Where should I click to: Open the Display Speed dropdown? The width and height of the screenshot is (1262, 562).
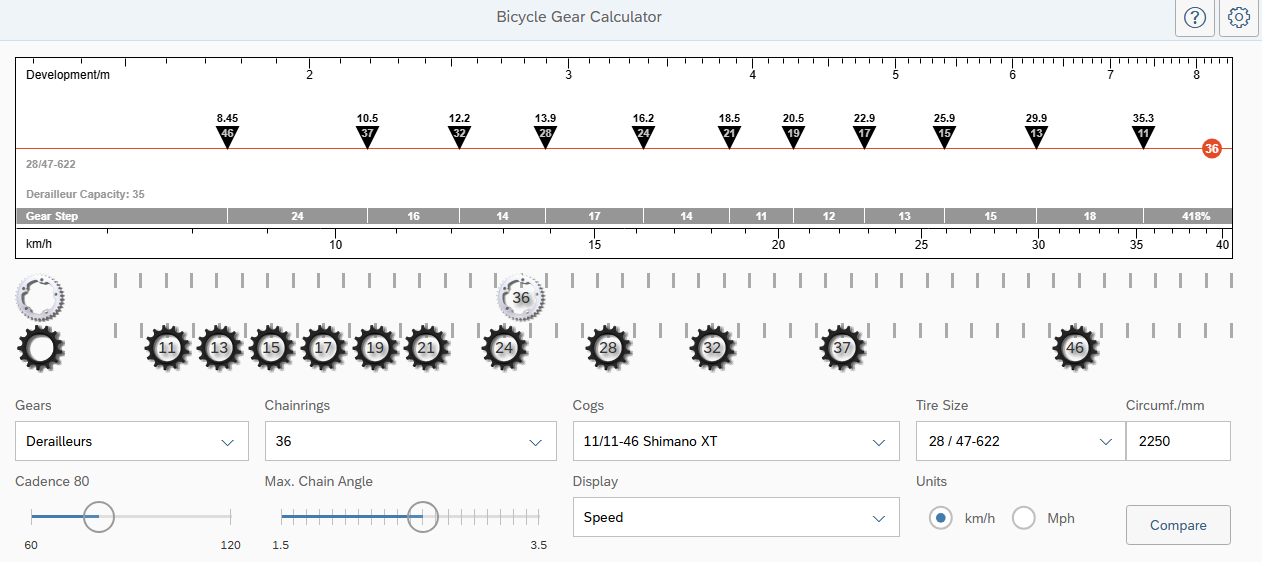(736, 517)
